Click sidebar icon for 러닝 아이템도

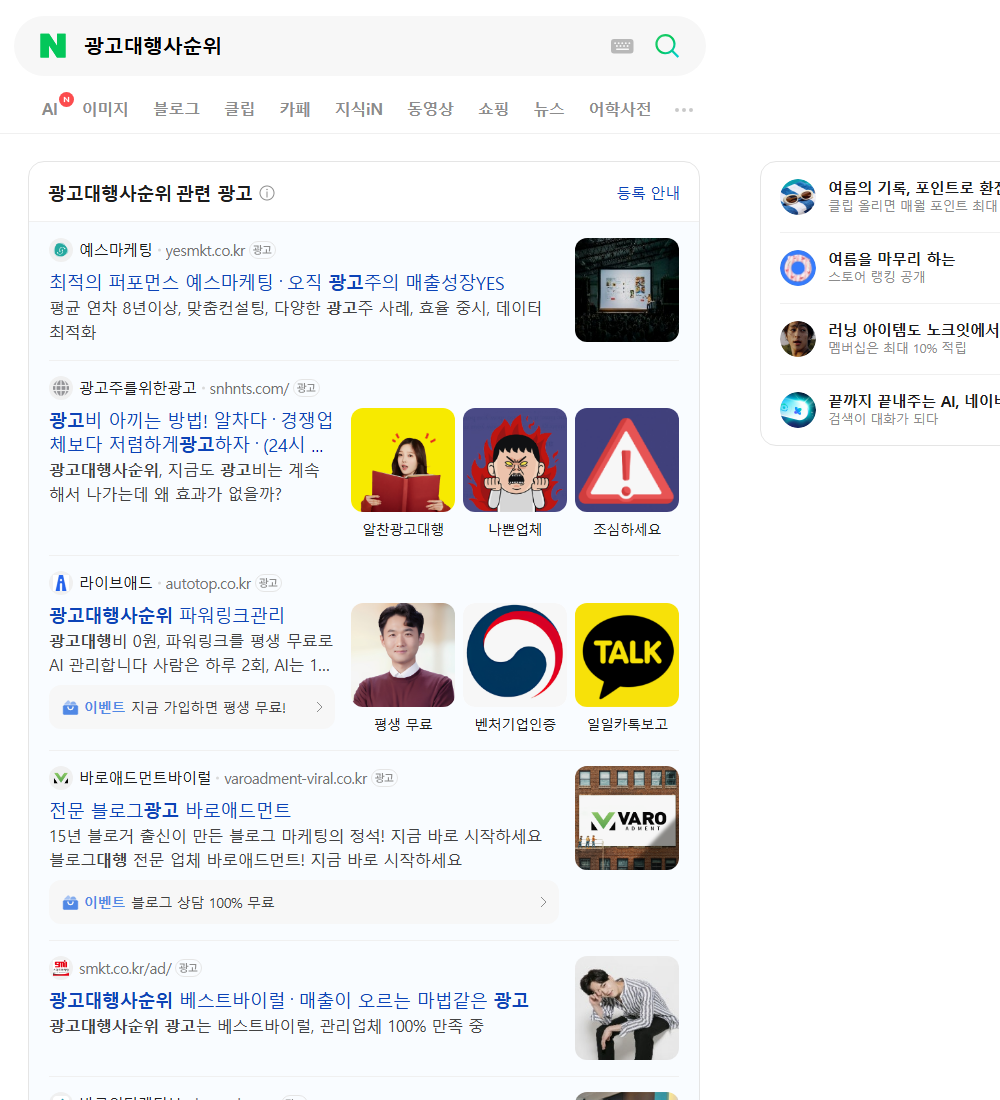click(798, 339)
